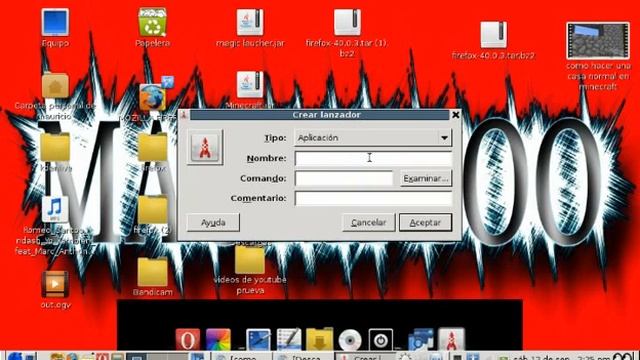Switch to the [como taskbar window button
The height and width of the screenshot is (360, 640).
click(242, 356)
